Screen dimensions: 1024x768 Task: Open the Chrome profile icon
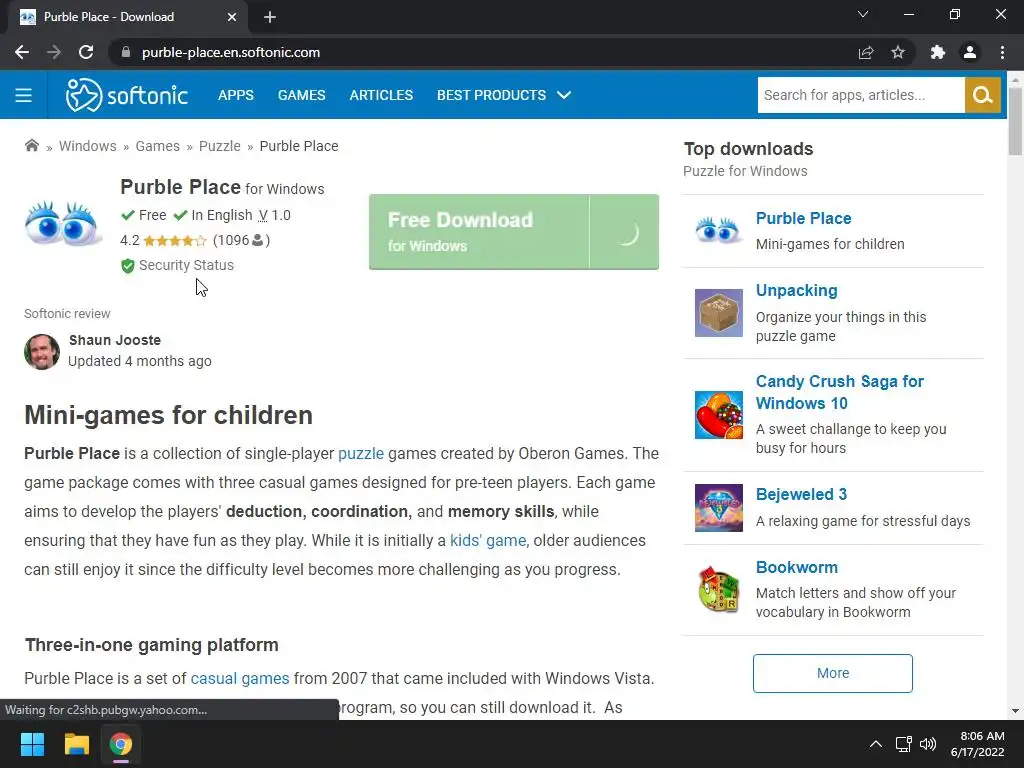pos(970,52)
